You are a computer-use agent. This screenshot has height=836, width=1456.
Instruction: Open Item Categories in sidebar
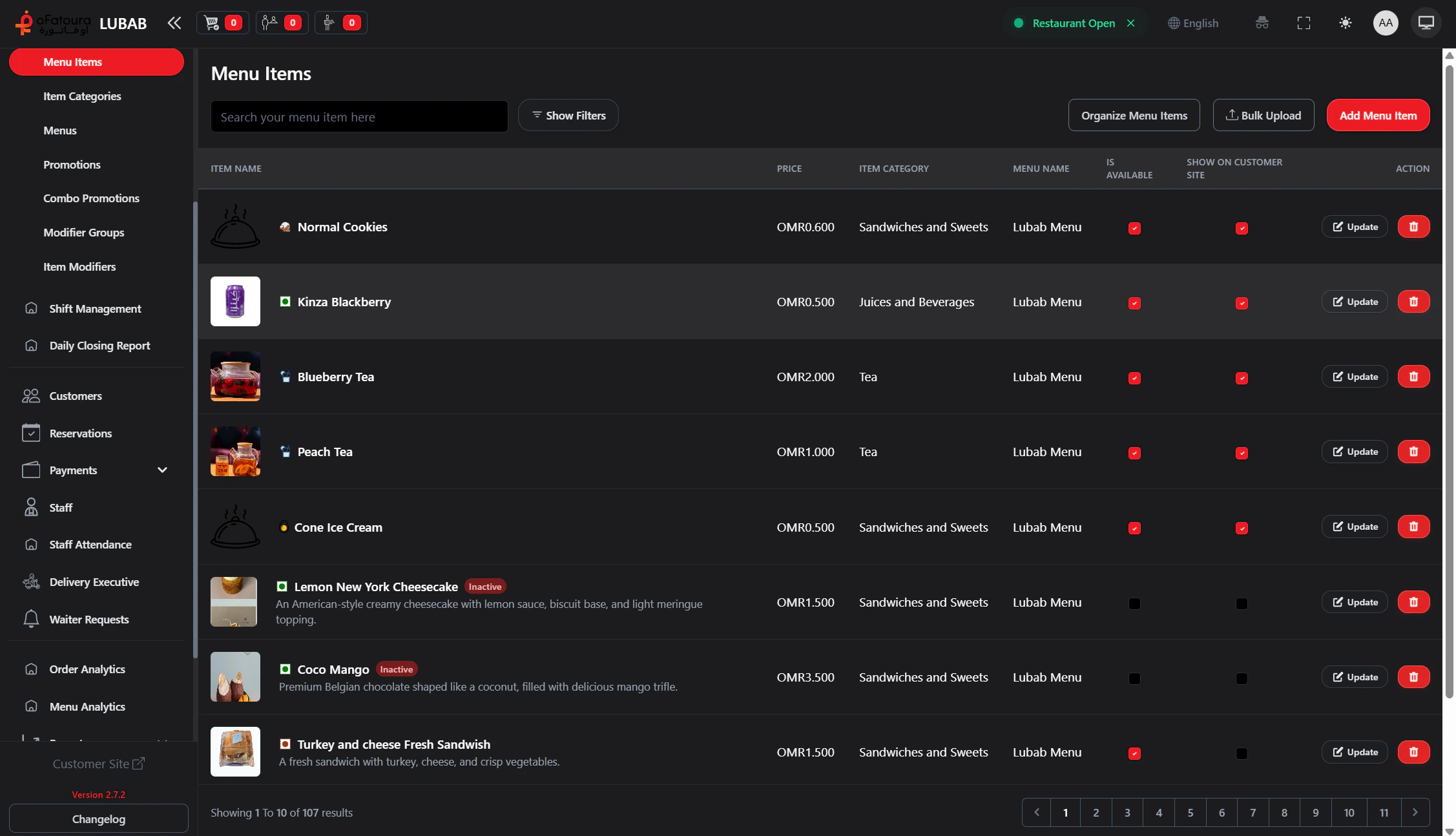[82, 96]
